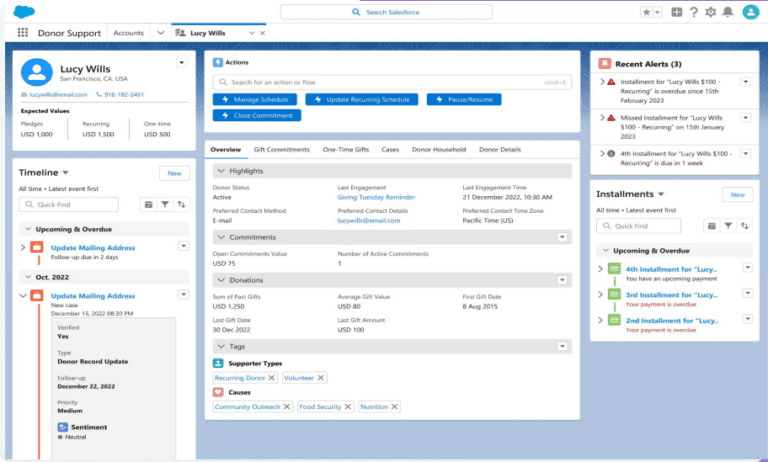Expand the 3rd Installment row
768x462 pixels.
tap(600, 294)
